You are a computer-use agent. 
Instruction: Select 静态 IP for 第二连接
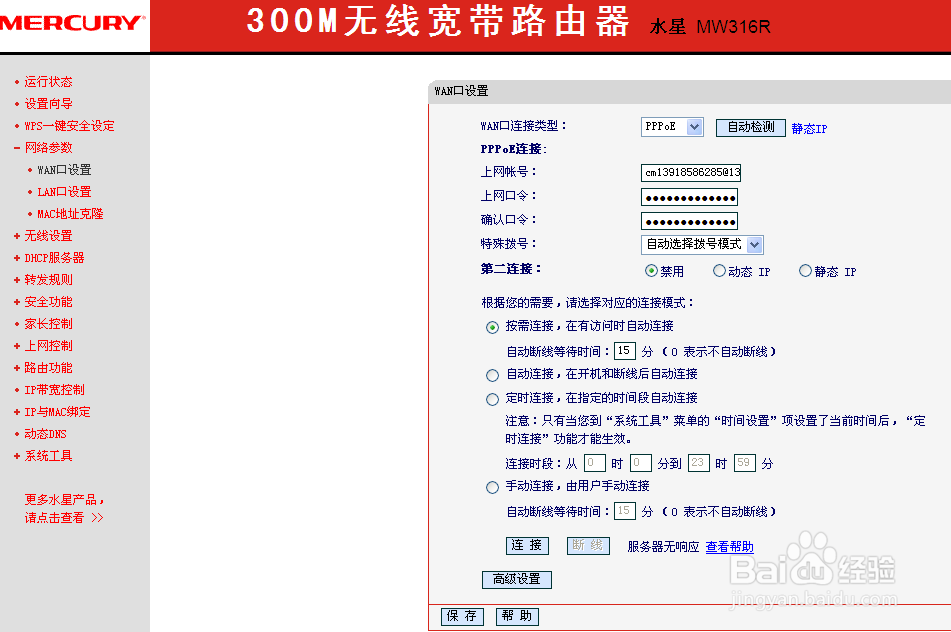(805, 271)
